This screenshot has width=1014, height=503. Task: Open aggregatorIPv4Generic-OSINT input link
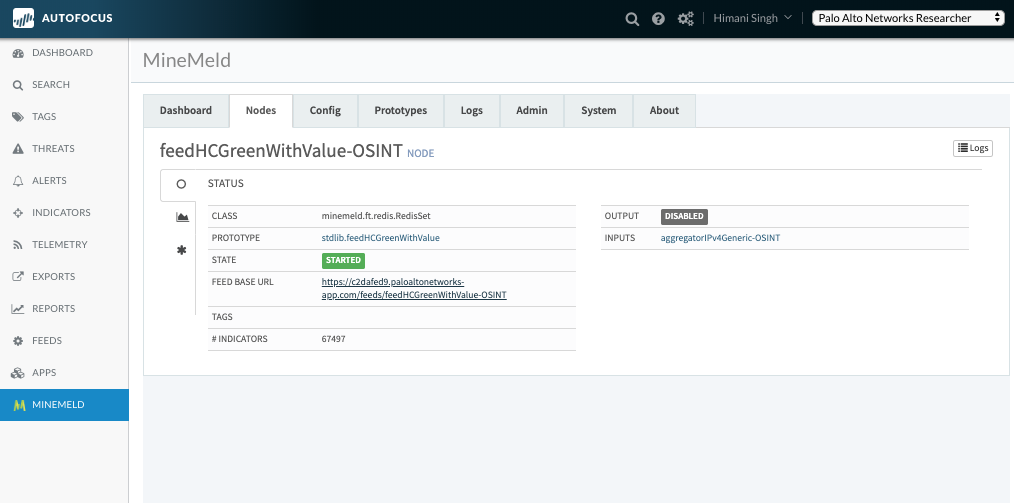(x=720, y=238)
